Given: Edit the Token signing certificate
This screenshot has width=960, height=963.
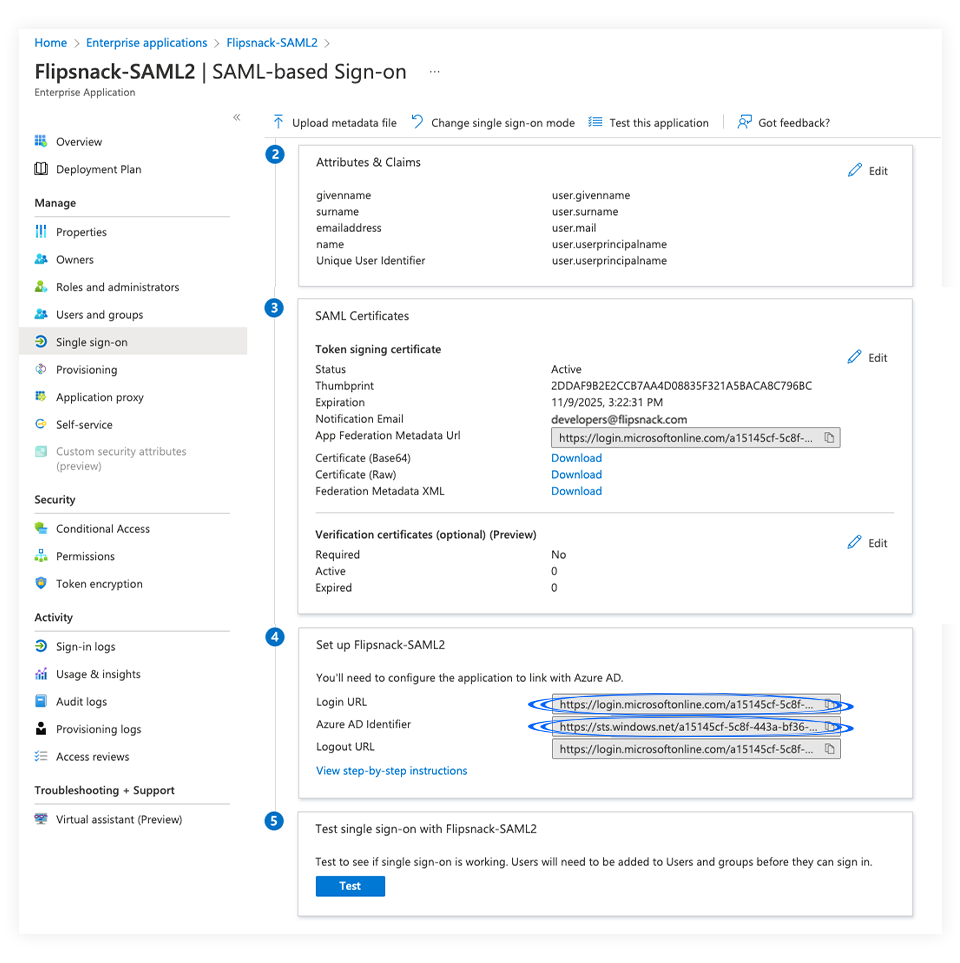Looking at the screenshot, I should click(867, 357).
